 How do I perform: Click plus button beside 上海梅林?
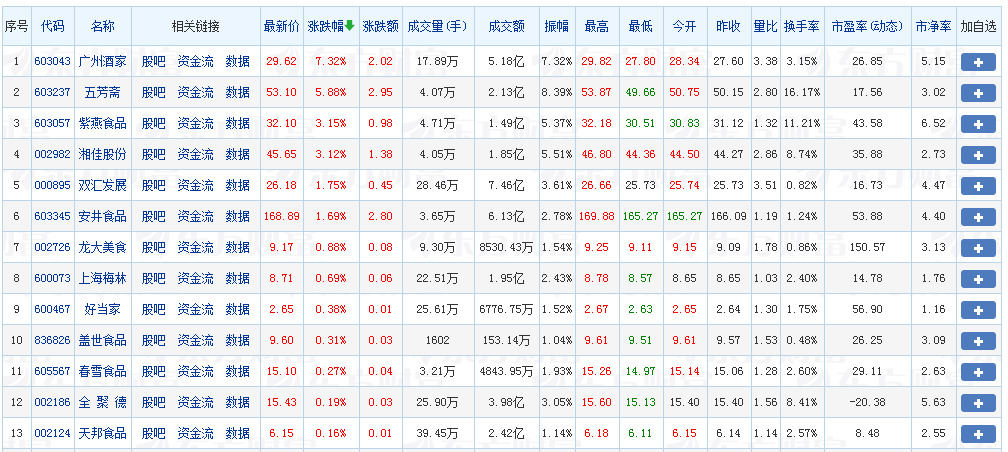coord(977,279)
